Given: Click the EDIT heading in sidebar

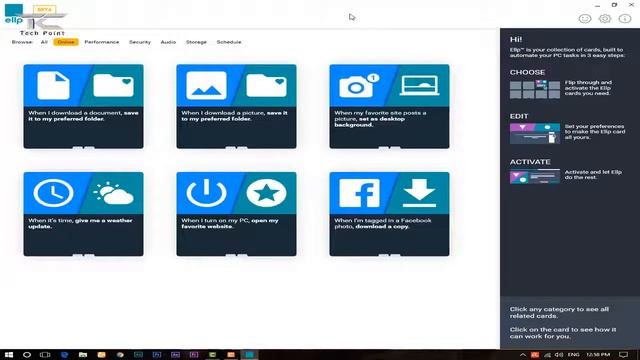Looking at the screenshot, I should [x=519, y=116].
